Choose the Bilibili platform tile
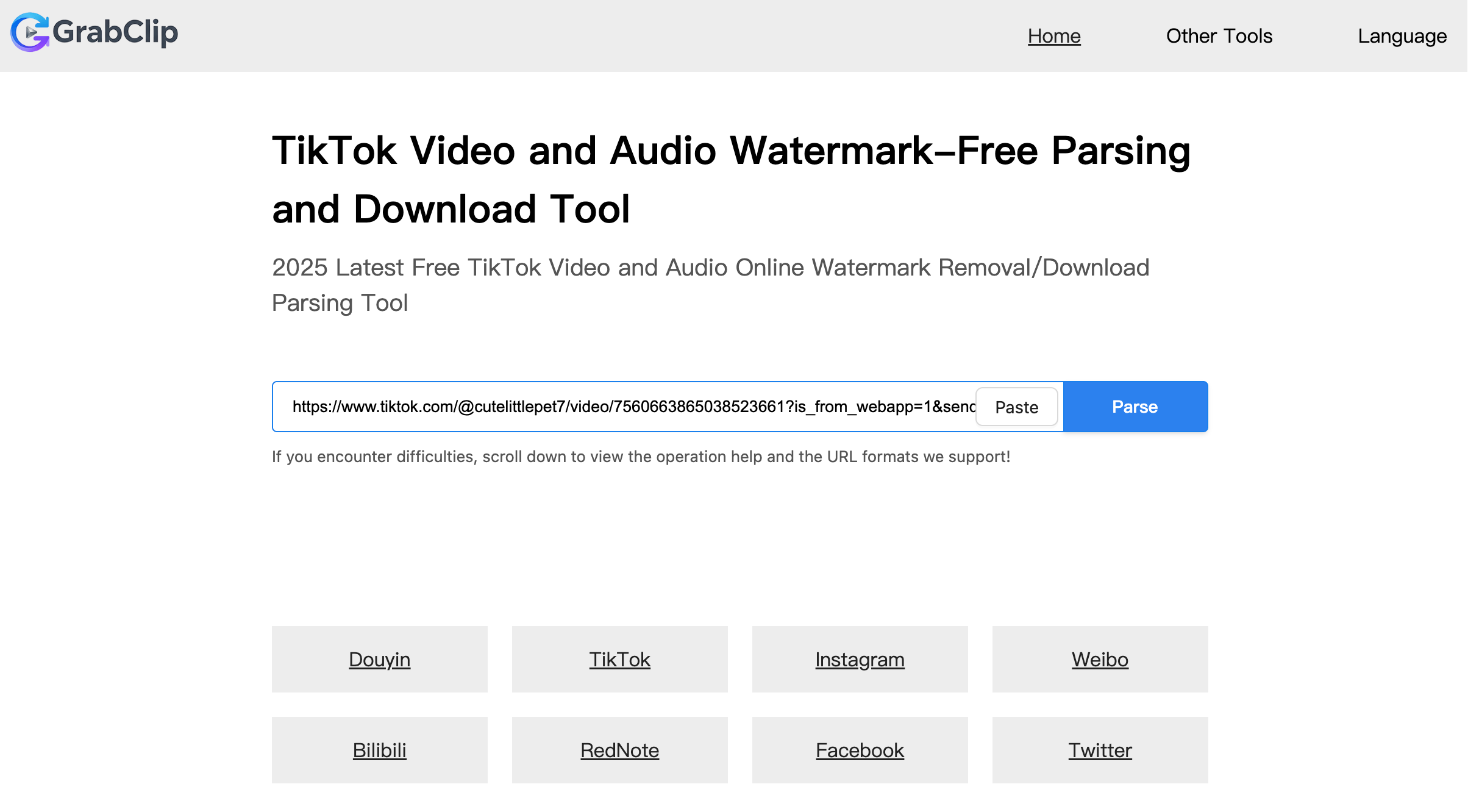Image resolution: width=1468 pixels, height=812 pixels. tap(379, 750)
